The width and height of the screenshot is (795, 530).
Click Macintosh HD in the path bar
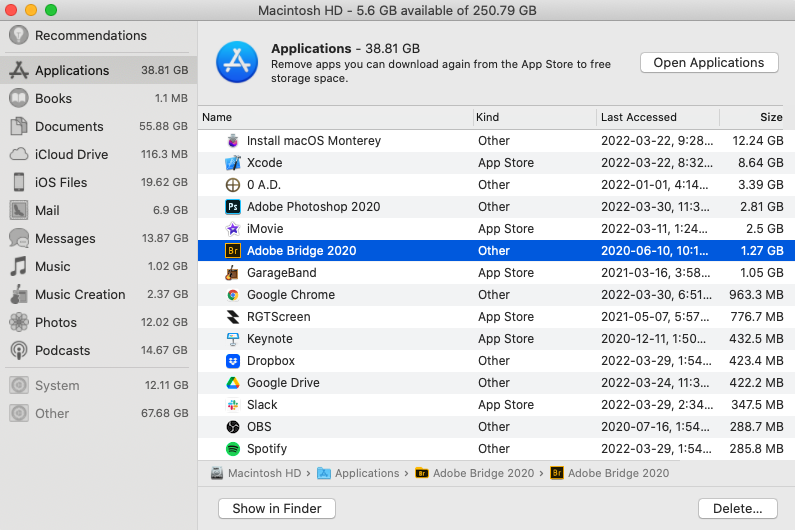tap(260, 473)
